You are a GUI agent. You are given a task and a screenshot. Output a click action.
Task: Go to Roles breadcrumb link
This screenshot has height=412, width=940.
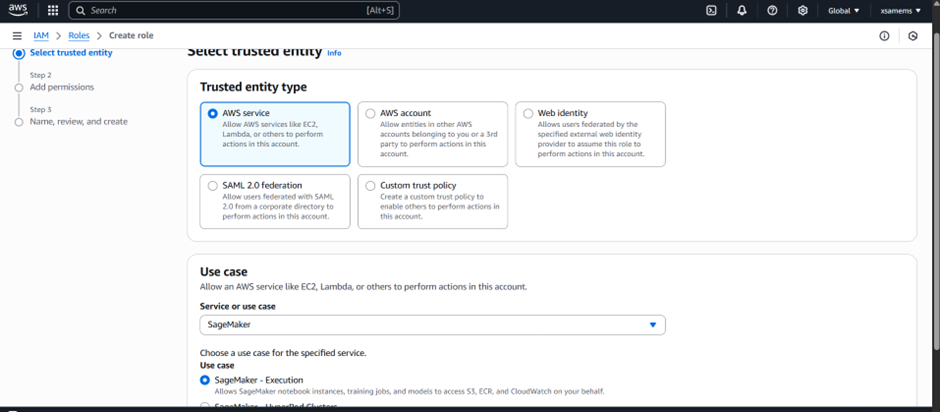click(x=79, y=36)
